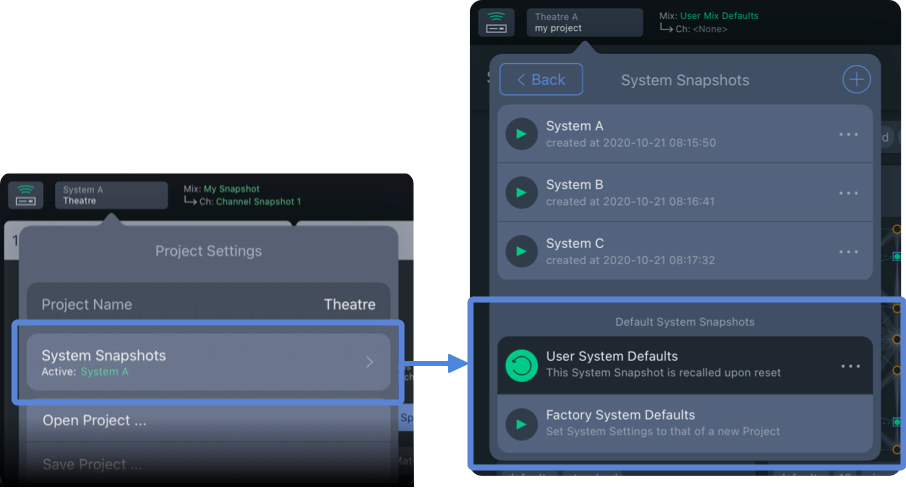Edit the Project Name field showing Theatre
Image resolution: width=906 pixels, height=488 pixels.
[x=208, y=304]
